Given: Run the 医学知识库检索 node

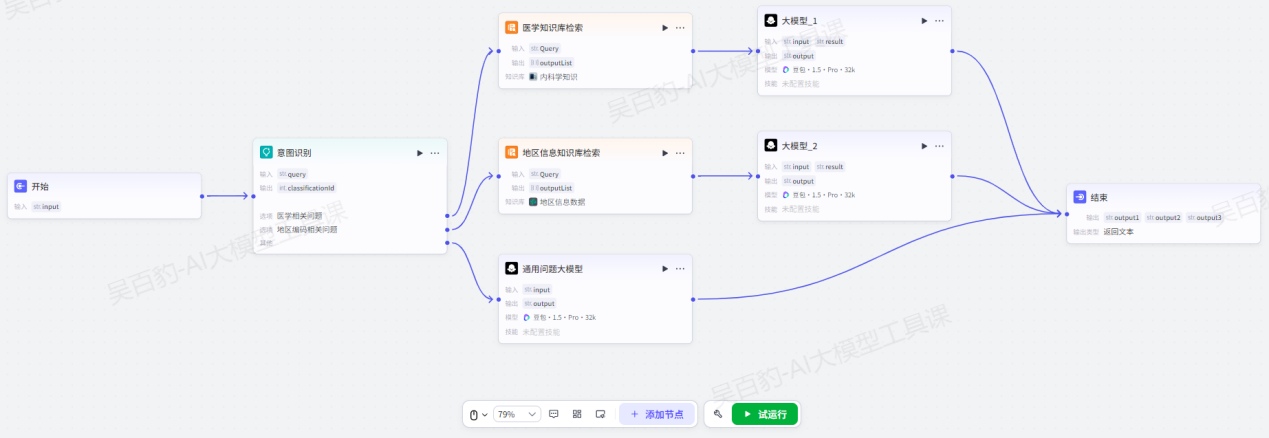Looking at the screenshot, I should click(665, 28).
